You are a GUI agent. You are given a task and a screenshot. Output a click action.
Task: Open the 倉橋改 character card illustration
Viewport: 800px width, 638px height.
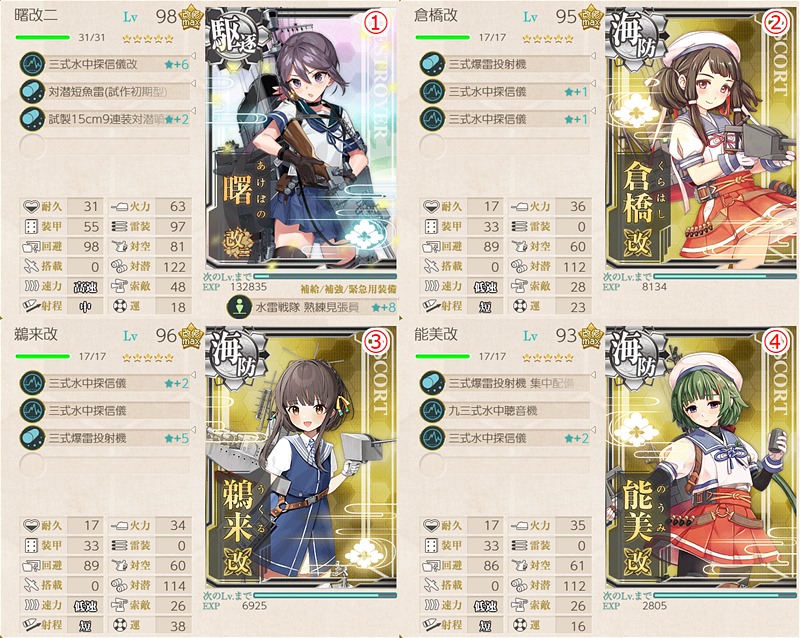(700, 139)
